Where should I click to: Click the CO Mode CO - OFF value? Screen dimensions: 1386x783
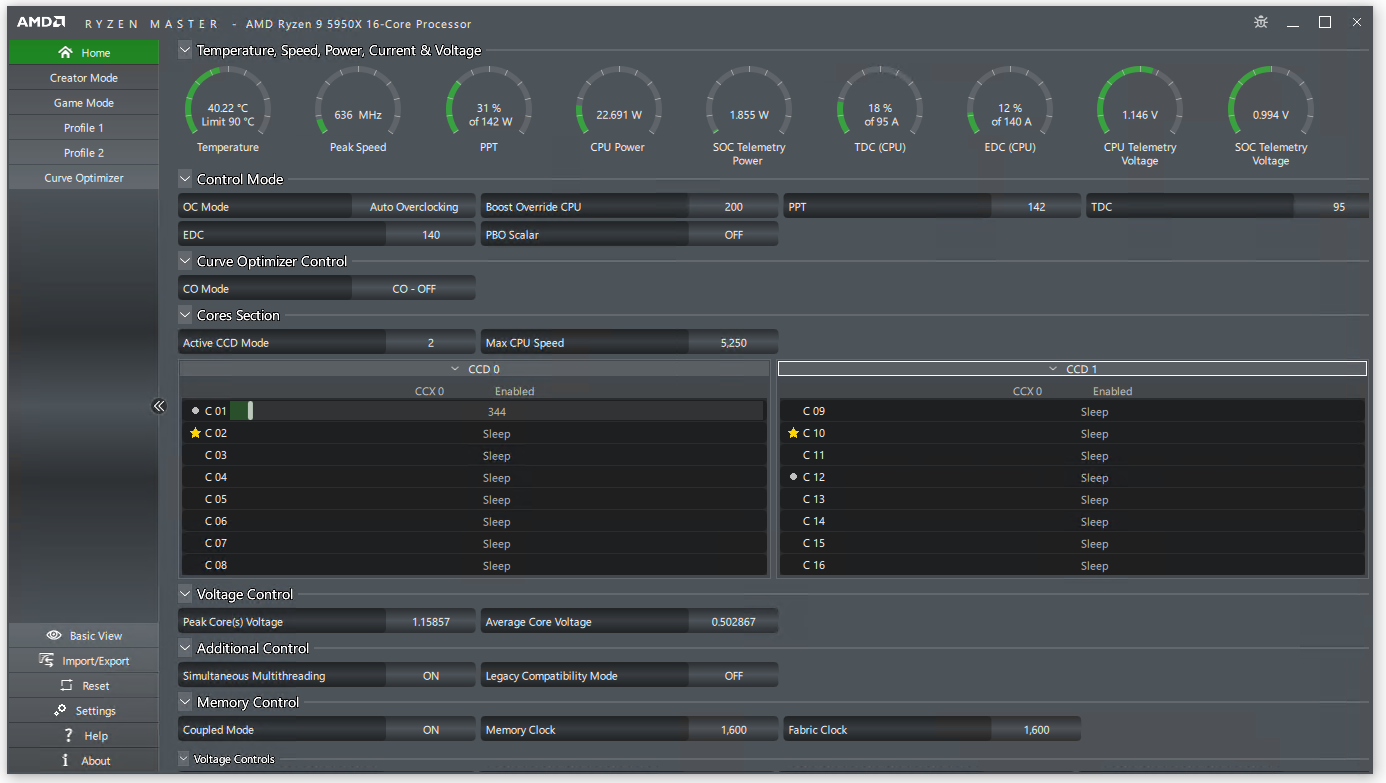[x=414, y=289]
